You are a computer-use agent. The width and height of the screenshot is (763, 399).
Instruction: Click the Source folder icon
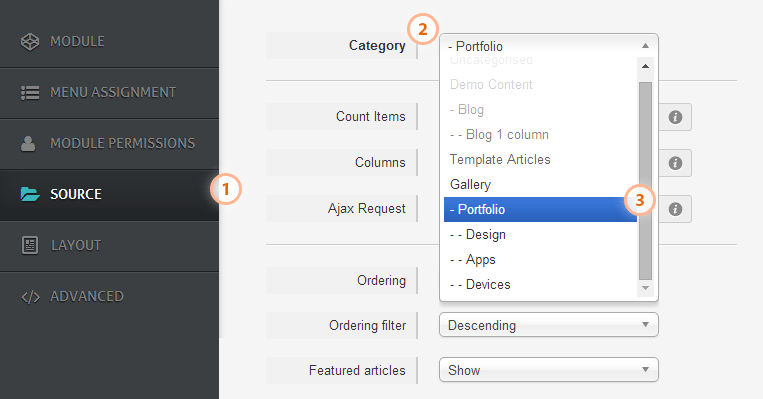click(30, 194)
